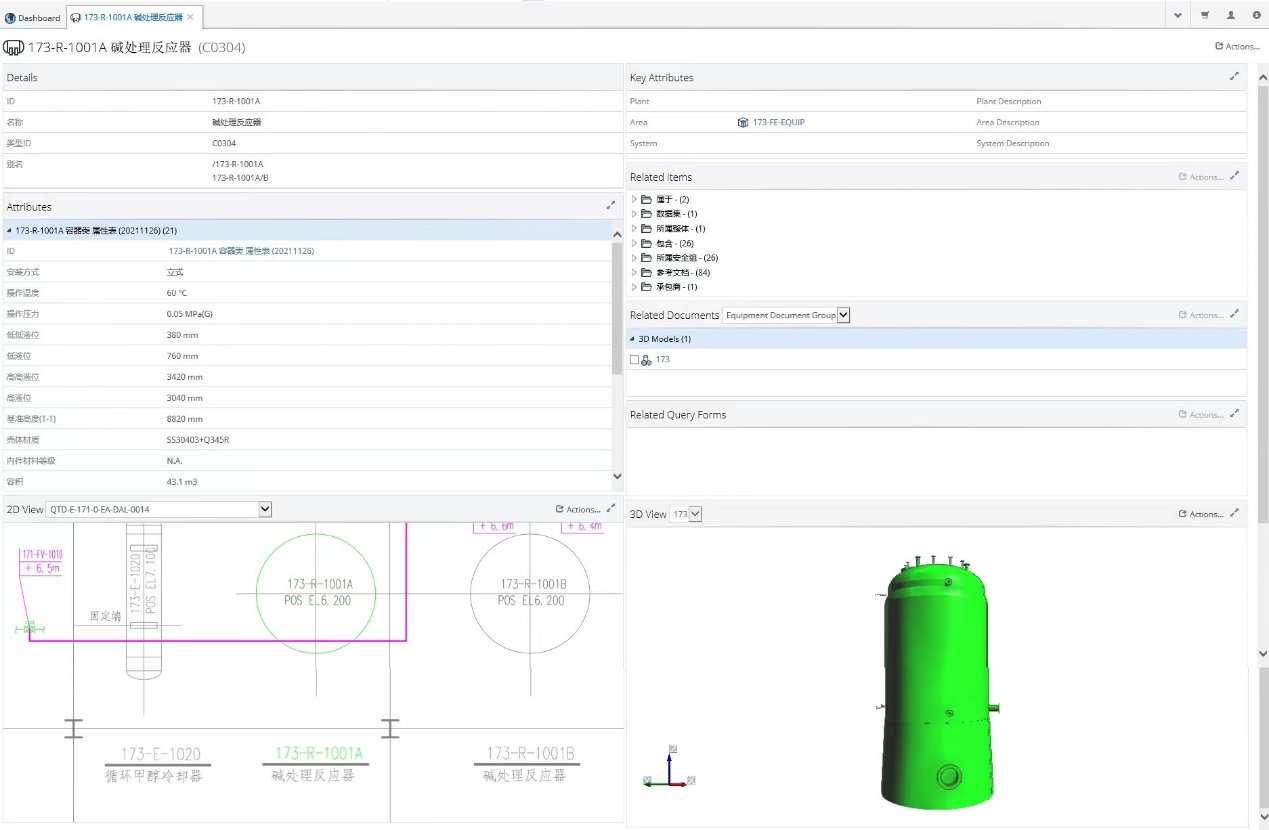Collapse the 173-R-1001A 容器类 属性表 group
This screenshot has height=830, width=1269.
point(9,230)
